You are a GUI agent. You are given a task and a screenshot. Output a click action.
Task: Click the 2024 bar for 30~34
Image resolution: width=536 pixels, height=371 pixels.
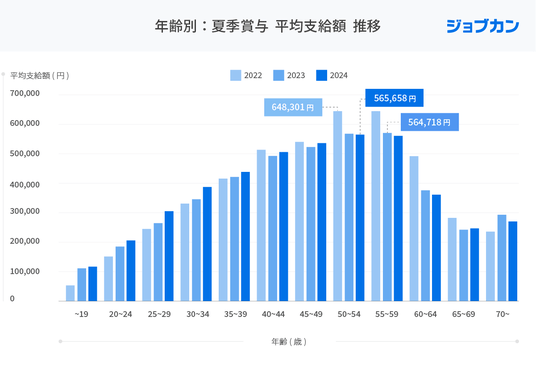[x=207, y=244]
